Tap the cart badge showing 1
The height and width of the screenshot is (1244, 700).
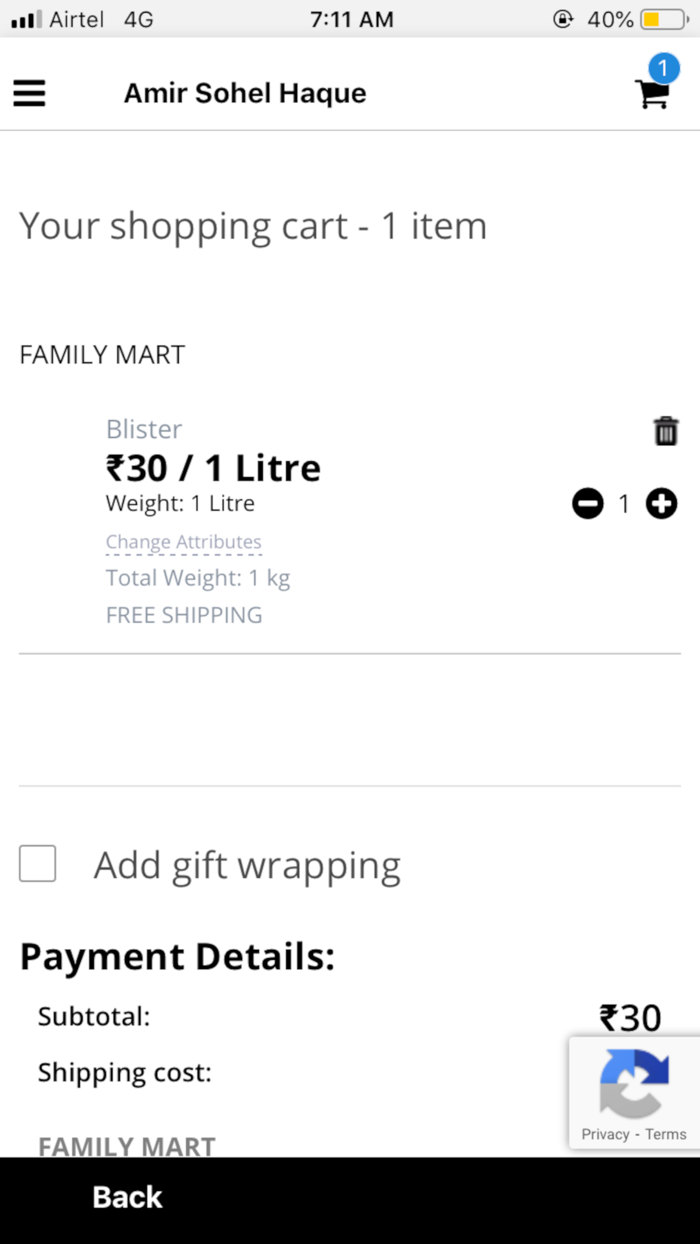click(664, 68)
